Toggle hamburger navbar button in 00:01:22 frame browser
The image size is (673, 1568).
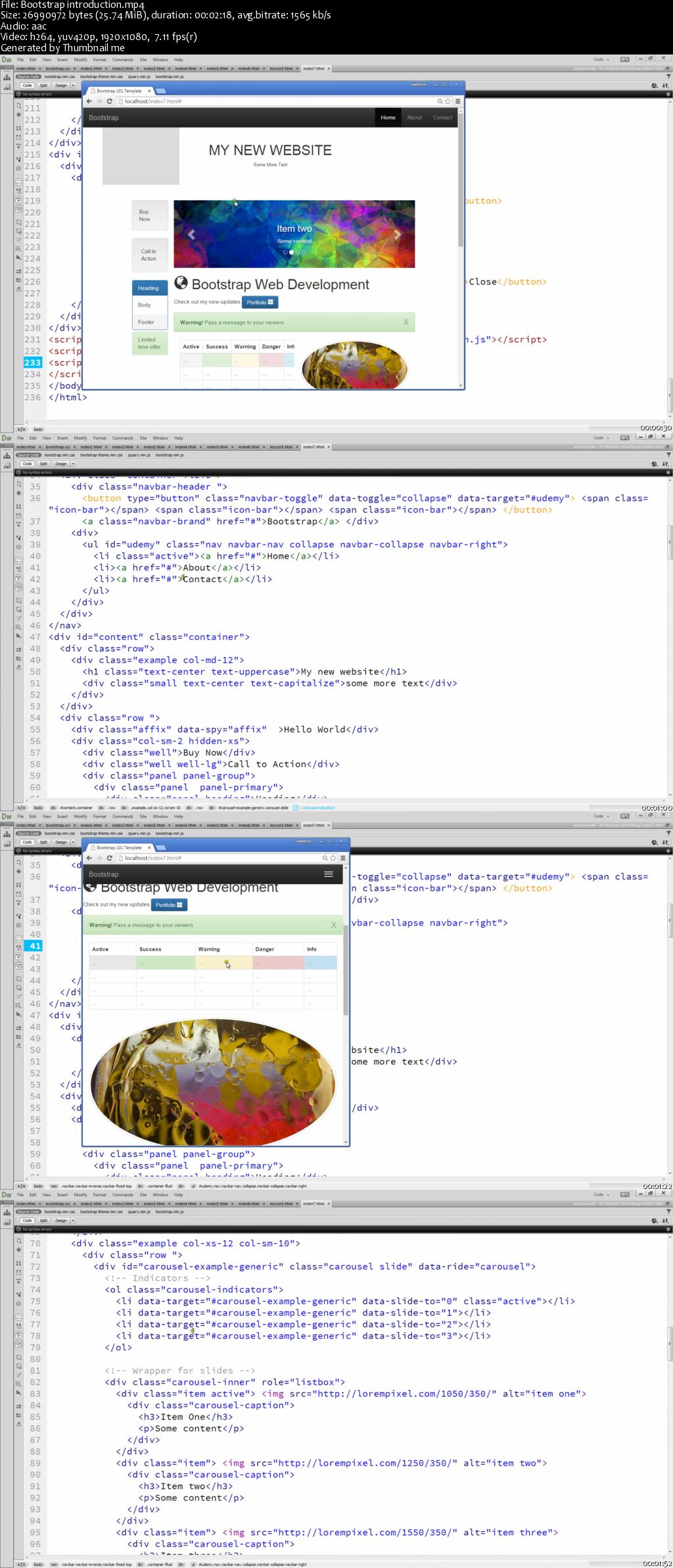pyautogui.click(x=329, y=874)
